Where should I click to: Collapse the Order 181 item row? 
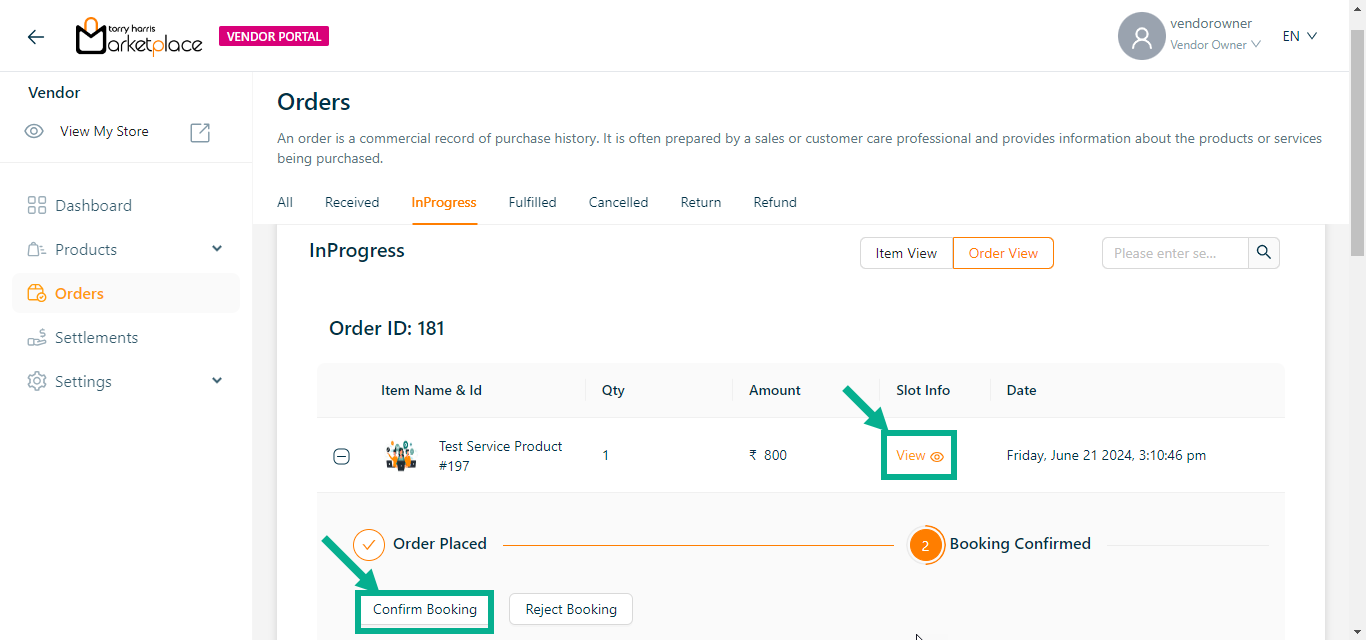[341, 457]
